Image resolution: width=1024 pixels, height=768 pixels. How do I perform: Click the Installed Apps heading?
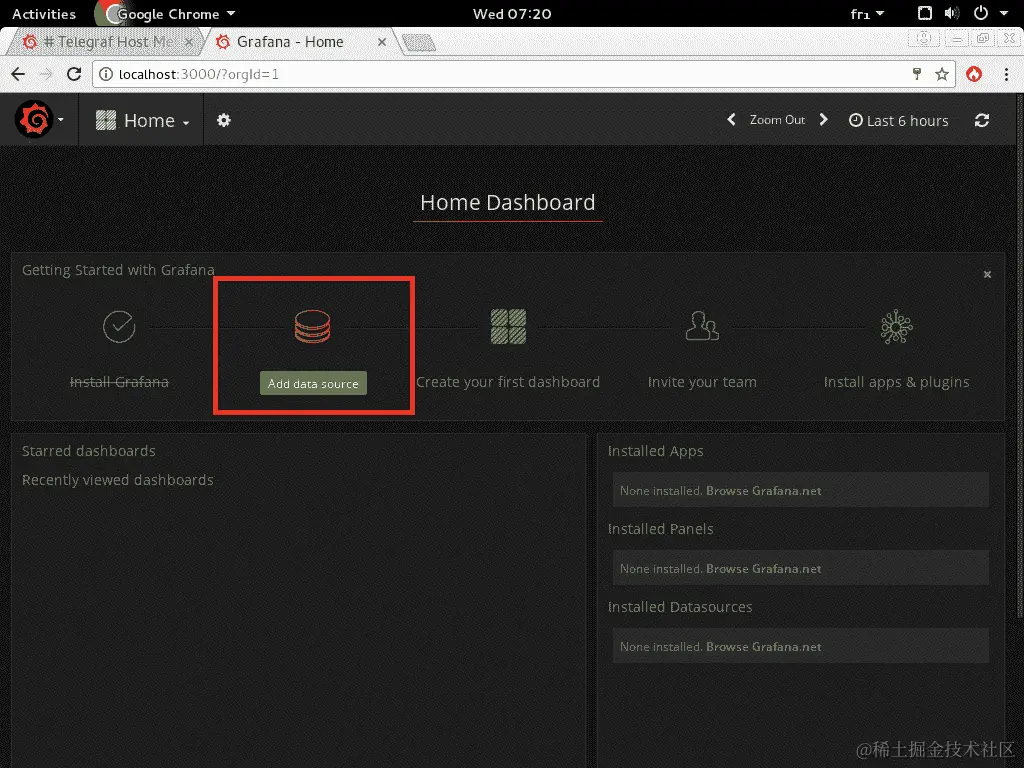[x=656, y=451]
